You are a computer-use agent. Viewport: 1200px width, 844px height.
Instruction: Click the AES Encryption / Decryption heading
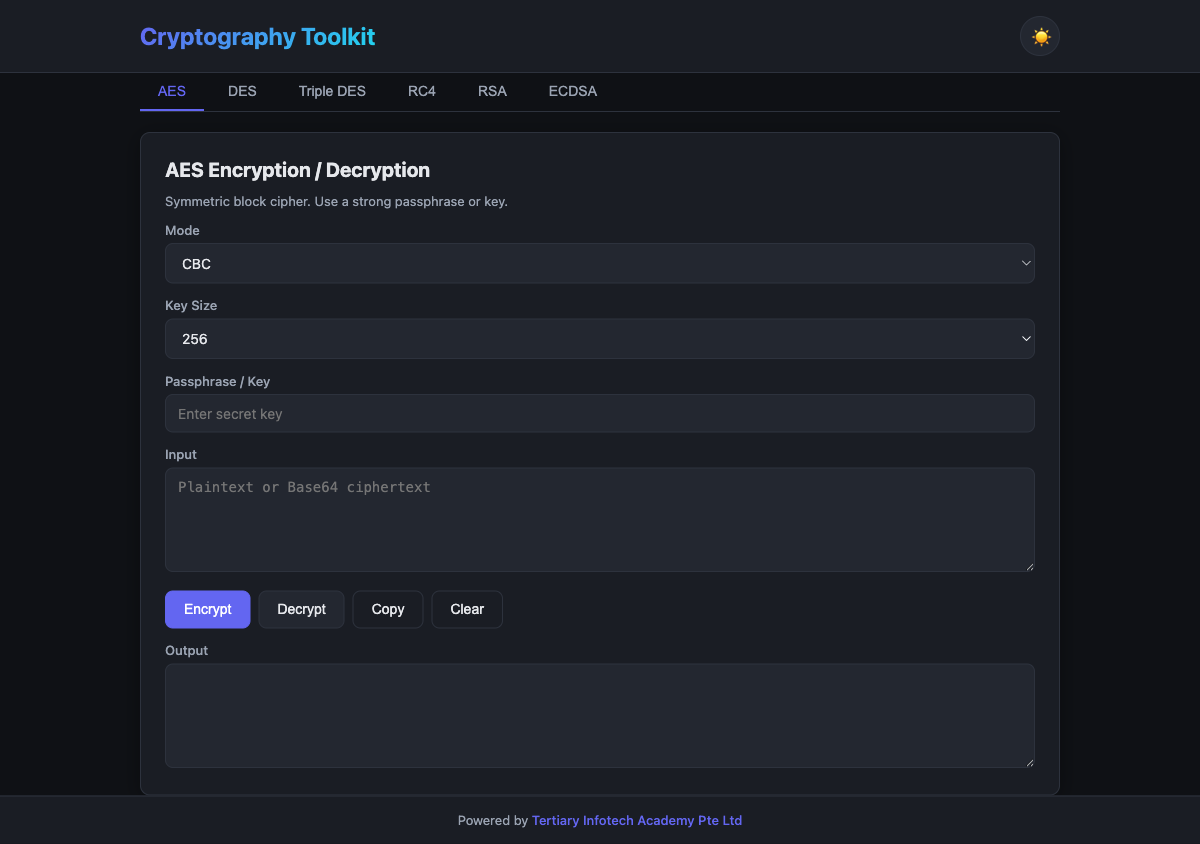(297, 170)
